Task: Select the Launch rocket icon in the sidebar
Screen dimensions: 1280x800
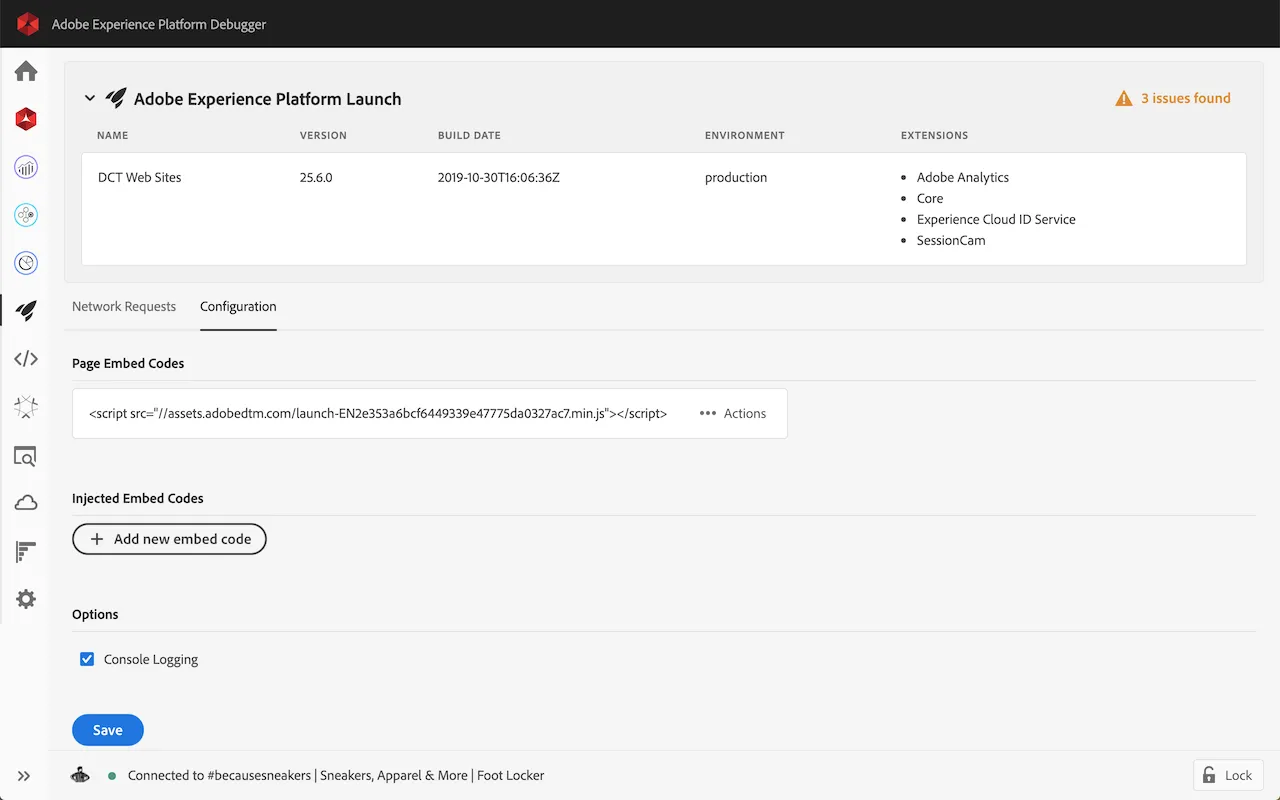Action: point(25,310)
